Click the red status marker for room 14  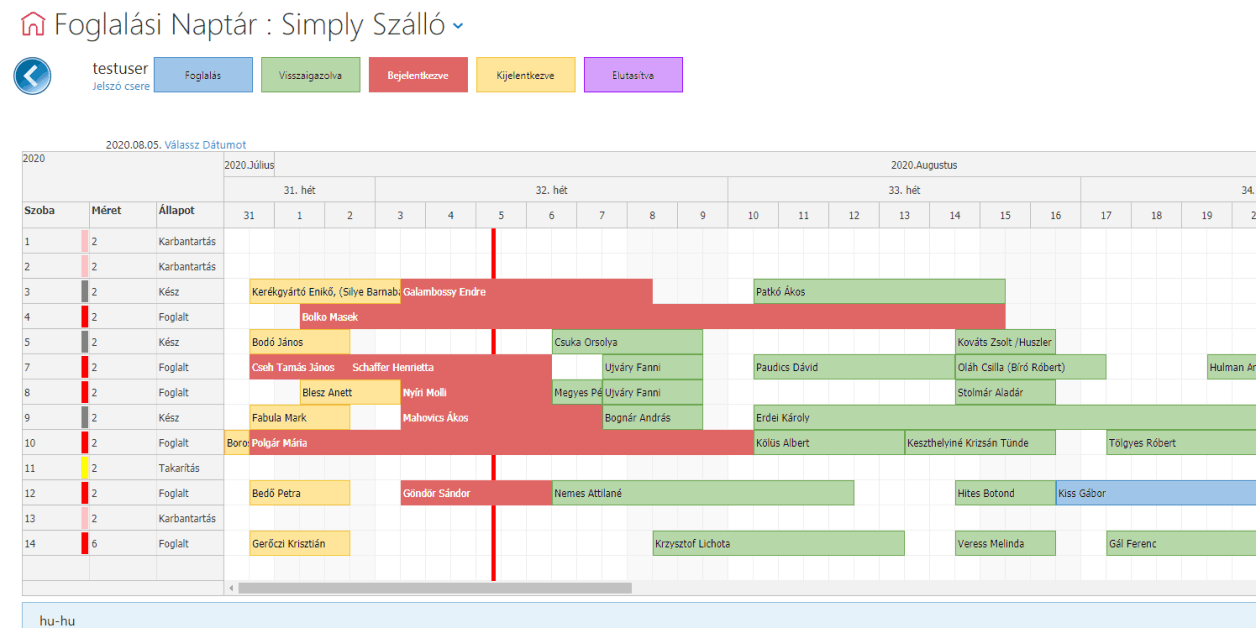coord(85,544)
